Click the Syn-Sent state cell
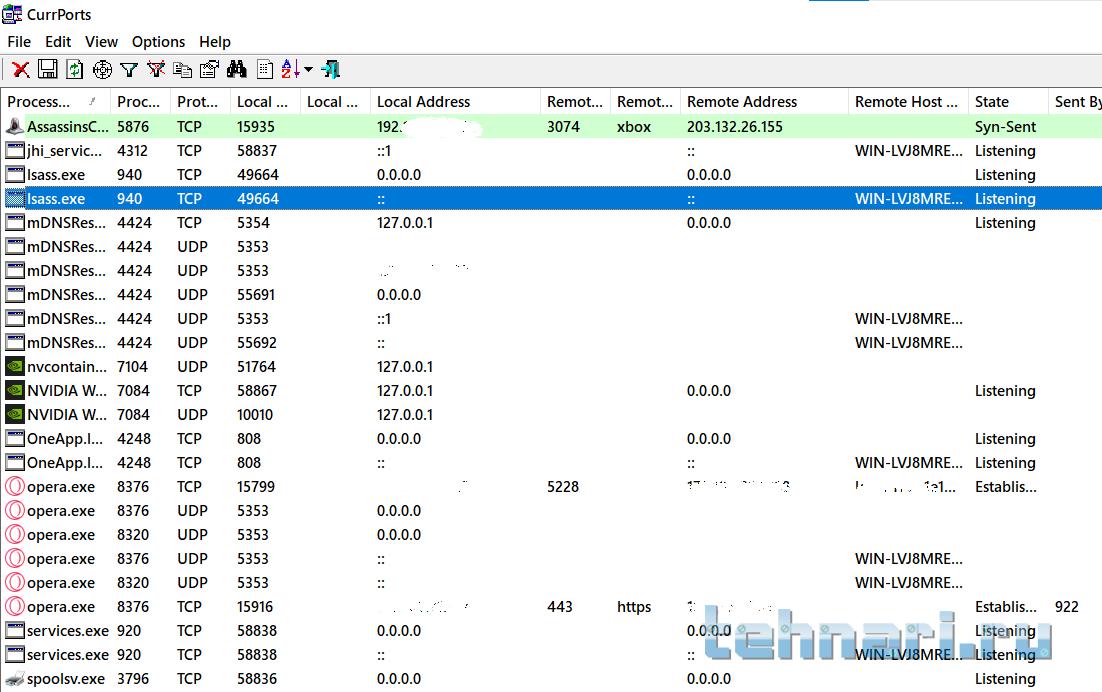 coord(1005,126)
